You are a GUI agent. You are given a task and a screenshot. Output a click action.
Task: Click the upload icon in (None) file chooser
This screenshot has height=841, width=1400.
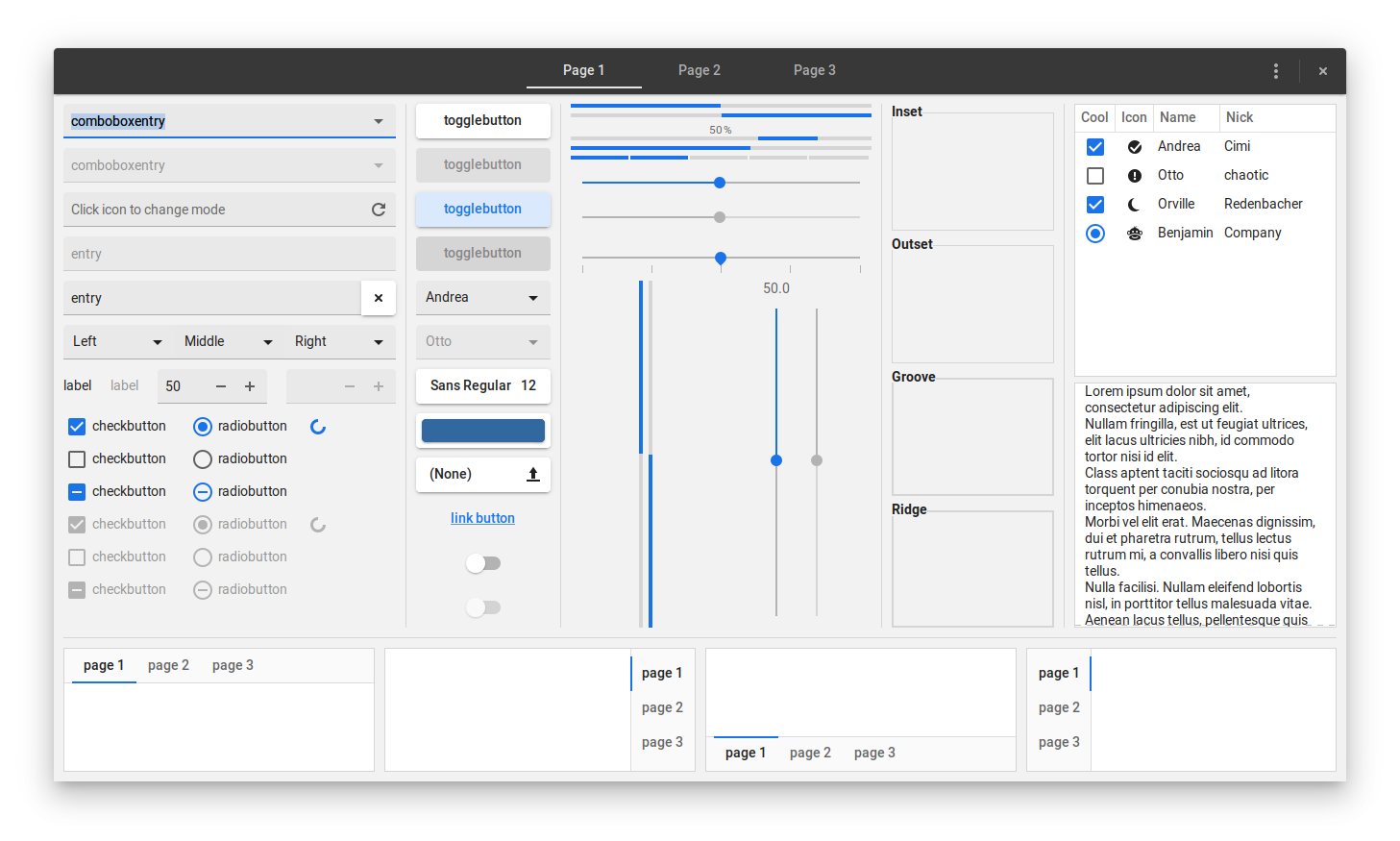pos(533,475)
